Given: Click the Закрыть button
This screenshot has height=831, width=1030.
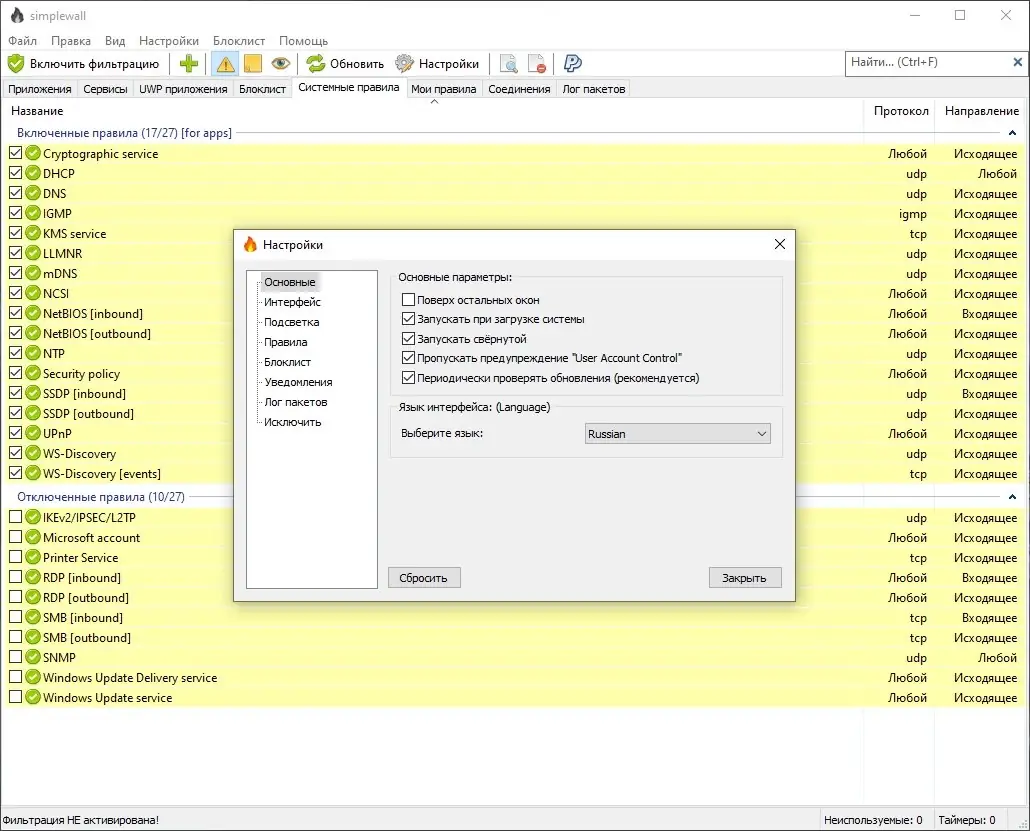Looking at the screenshot, I should (x=745, y=578).
